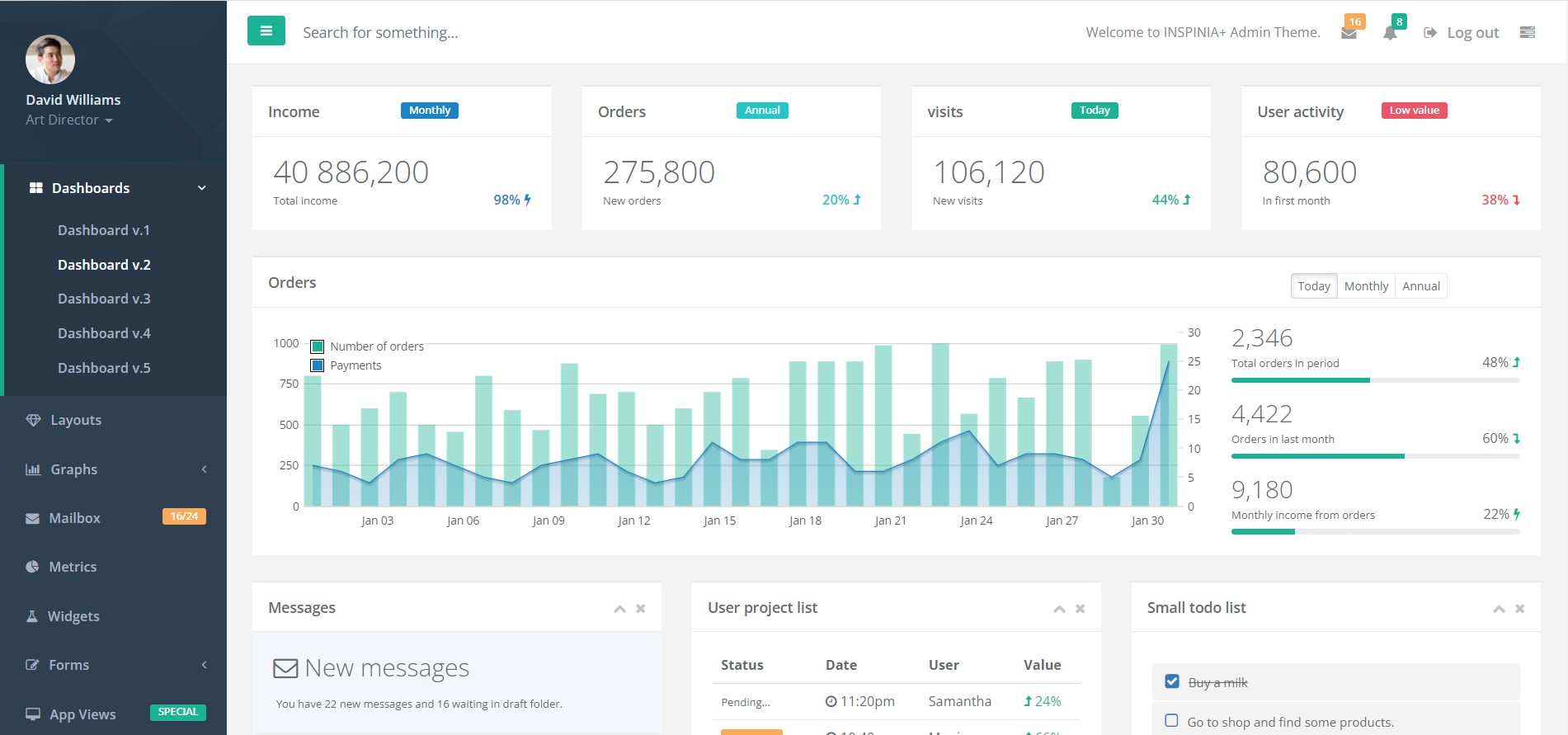Viewport: 1568px width, 735px height.
Task: Click the Metrics pie chart icon
Action: [x=32, y=567]
